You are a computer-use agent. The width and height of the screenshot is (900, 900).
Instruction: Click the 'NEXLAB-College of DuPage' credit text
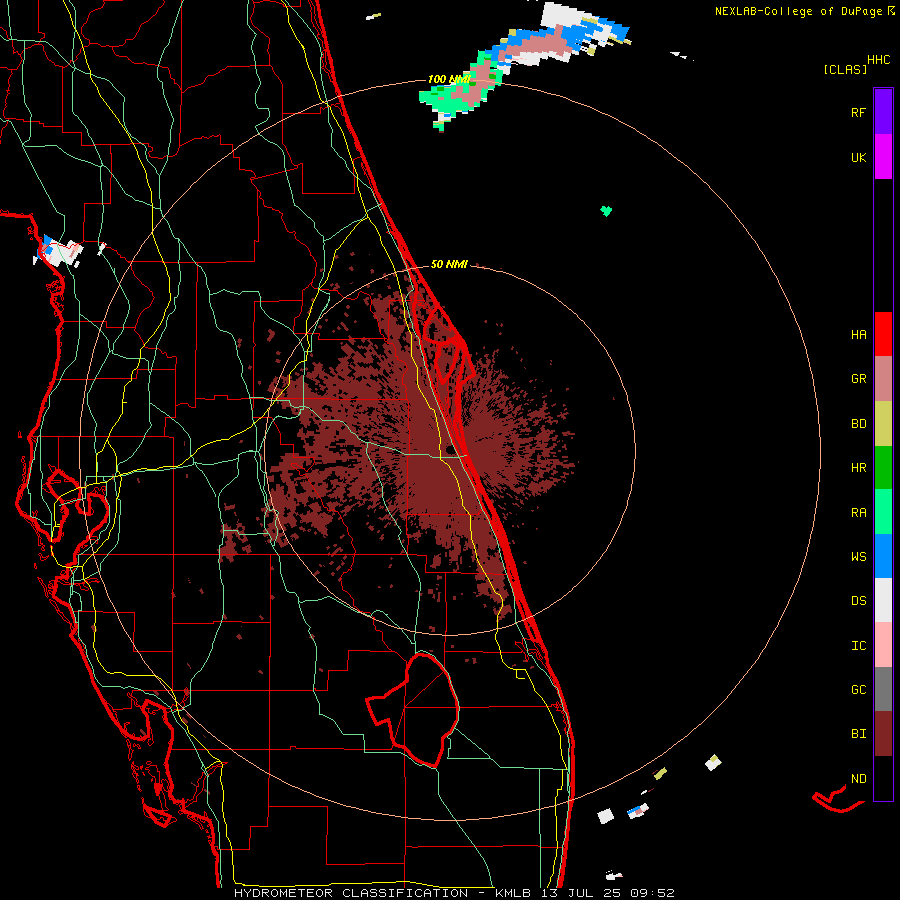798,11
